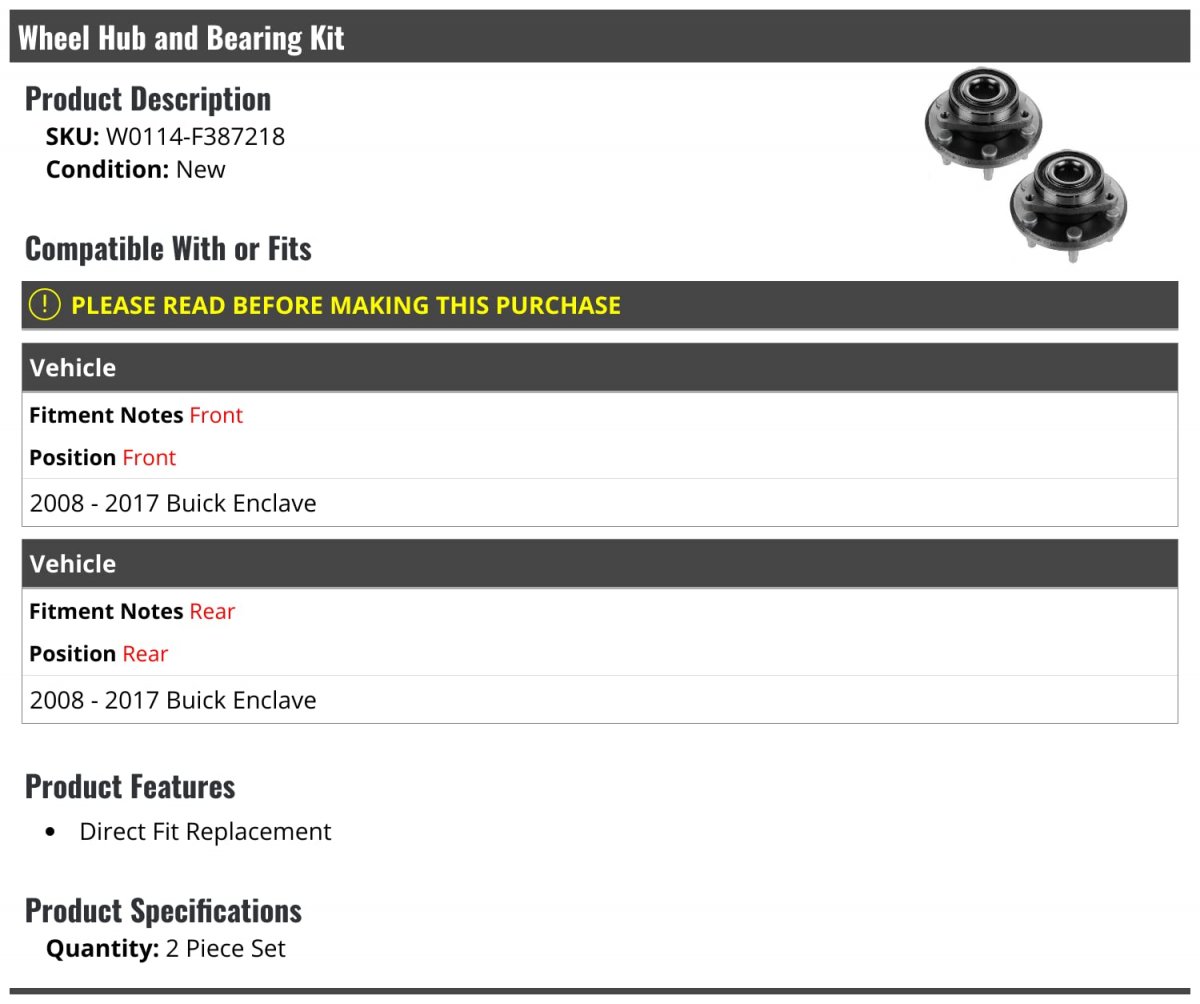Image resolution: width=1200 pixels, height=1004 pixels.
Task: Click the Product Description heading
Action: [x=148, y=98]
